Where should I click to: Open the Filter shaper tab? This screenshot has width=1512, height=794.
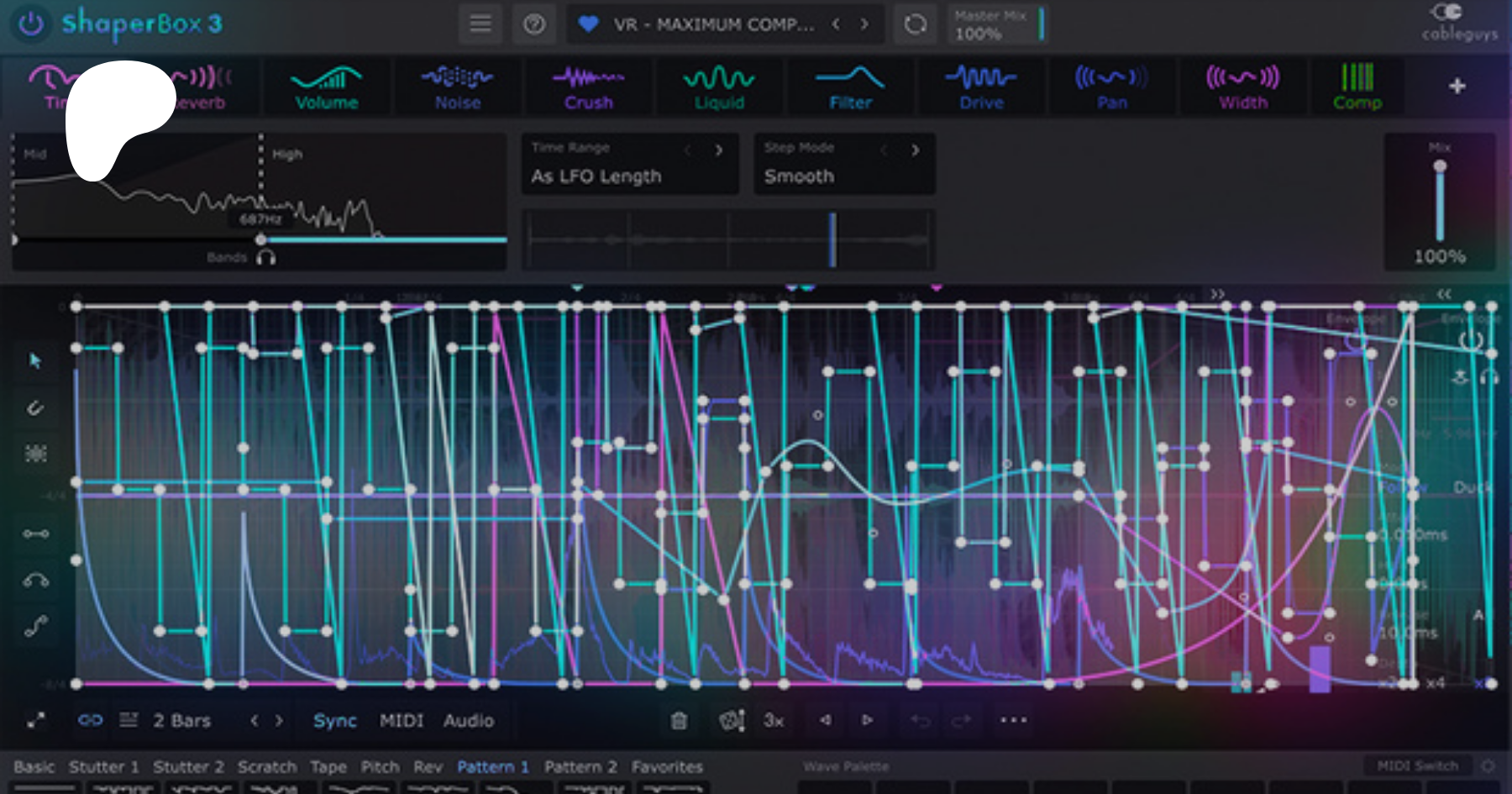[850, 87]
